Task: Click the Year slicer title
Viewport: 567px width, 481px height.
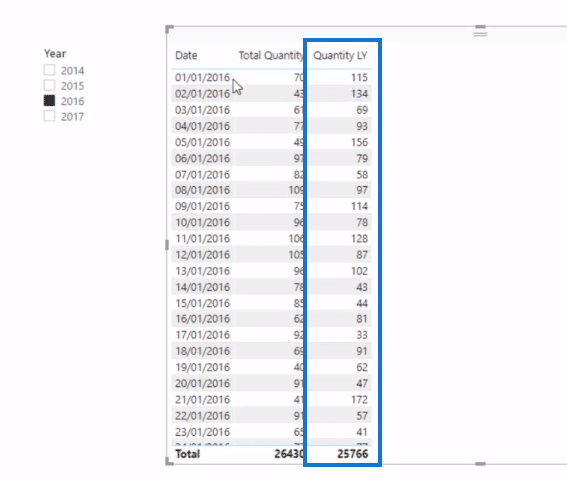Action: [x=55, y=54]
